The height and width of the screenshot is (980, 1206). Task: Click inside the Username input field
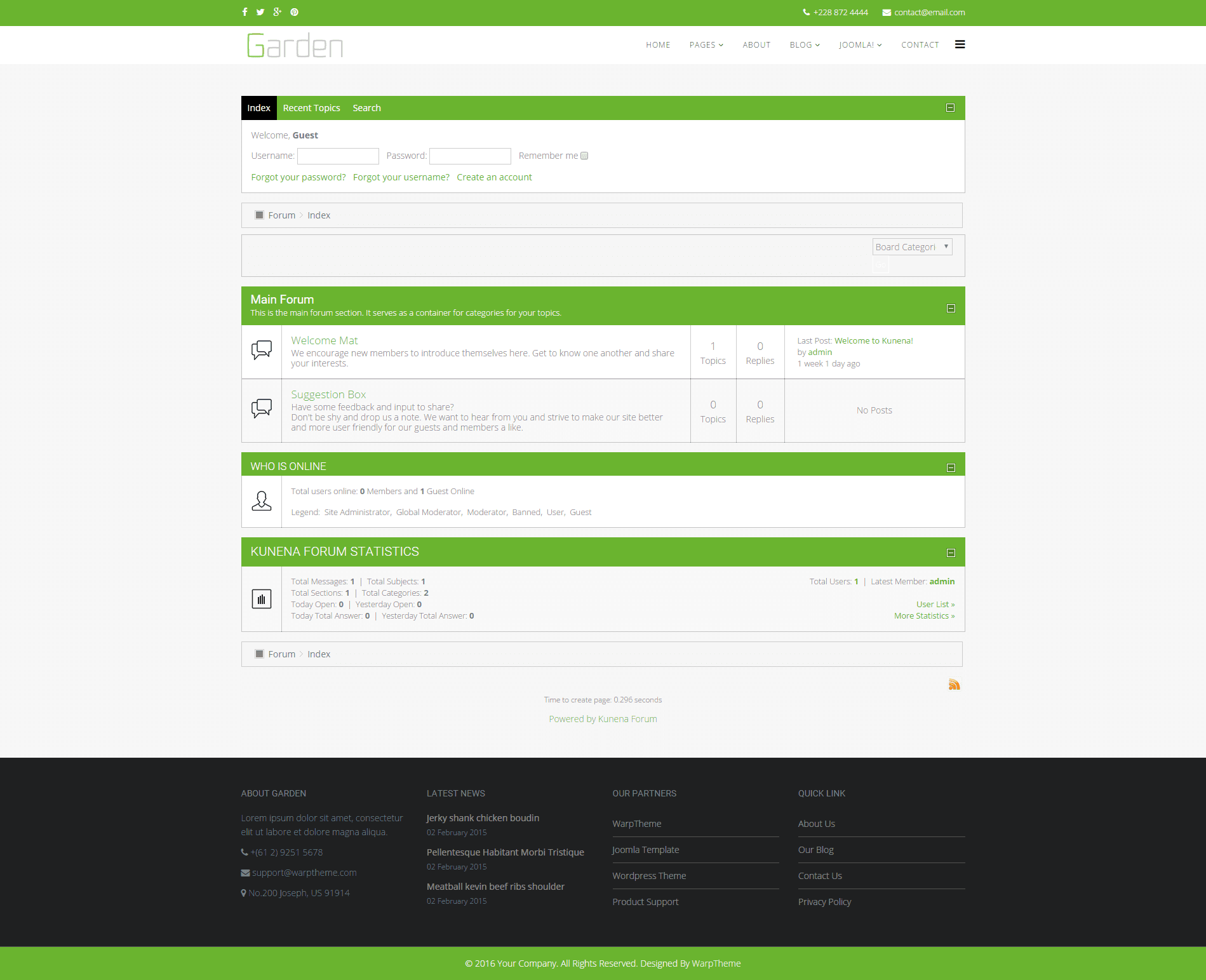[338, 156]
